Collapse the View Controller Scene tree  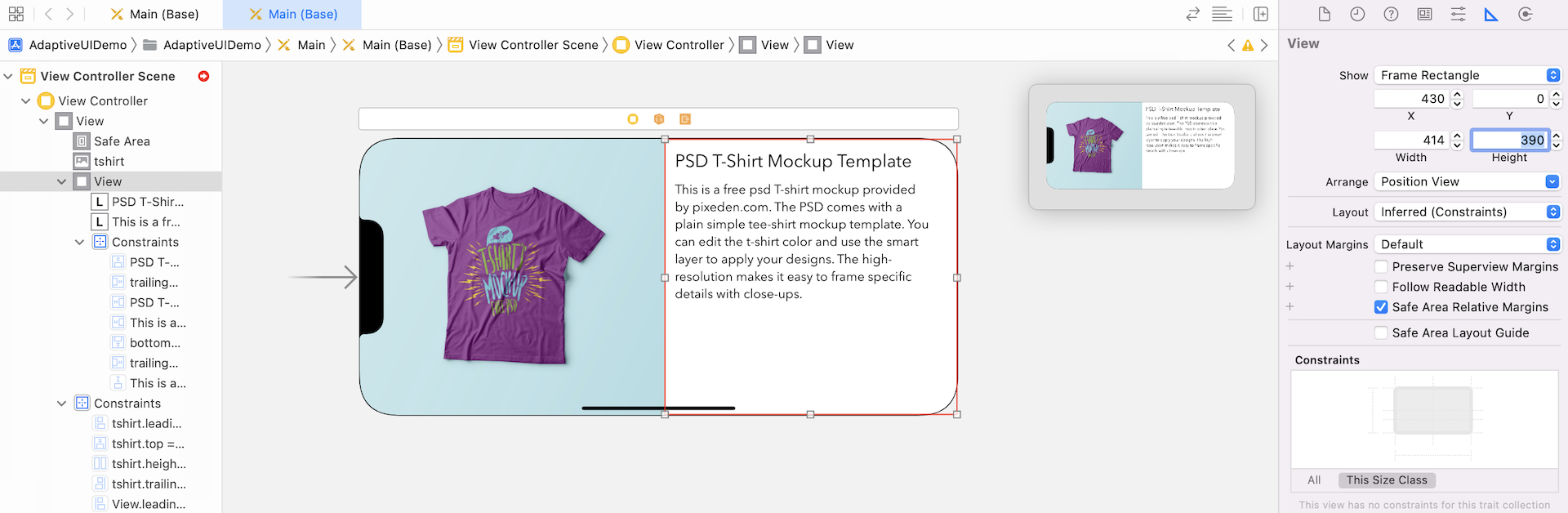[8, 76]
